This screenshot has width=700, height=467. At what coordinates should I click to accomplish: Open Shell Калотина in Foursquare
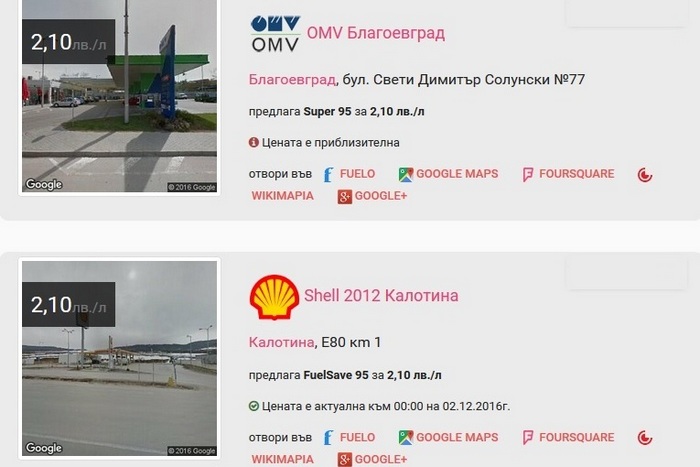pos(568,438)
